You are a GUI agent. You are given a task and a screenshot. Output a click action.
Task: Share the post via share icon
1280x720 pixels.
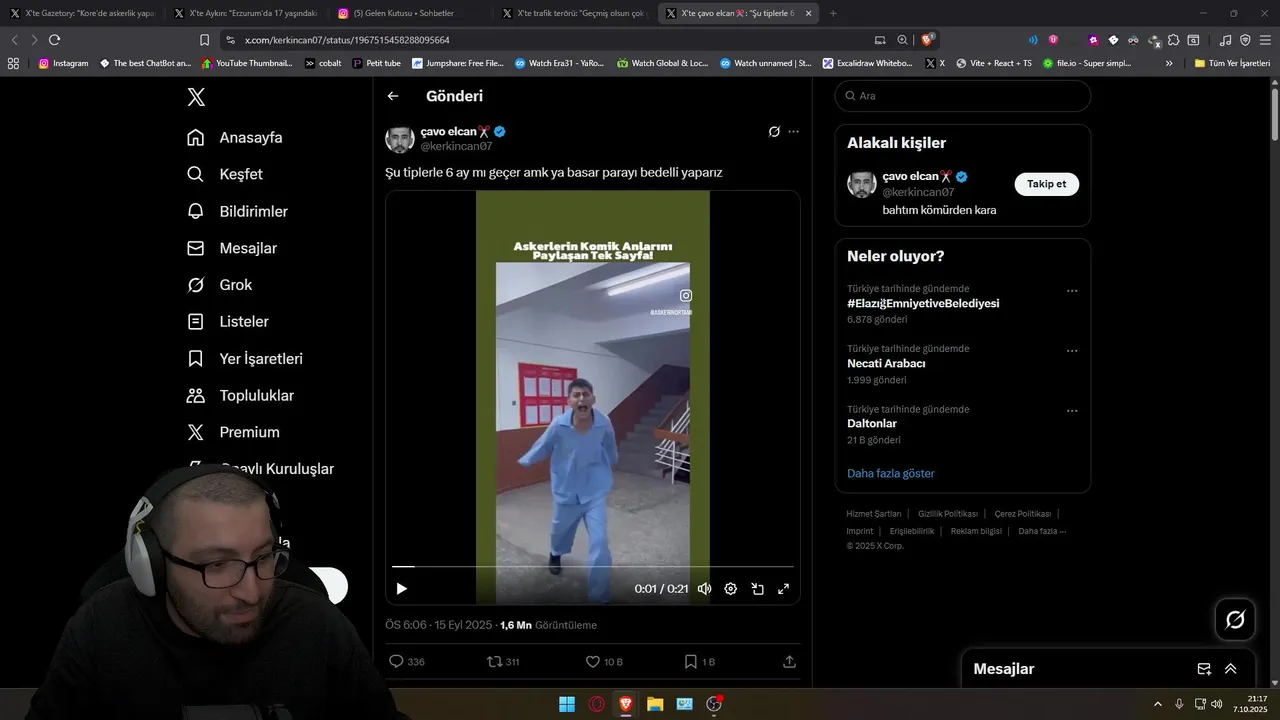click(789, 662)
